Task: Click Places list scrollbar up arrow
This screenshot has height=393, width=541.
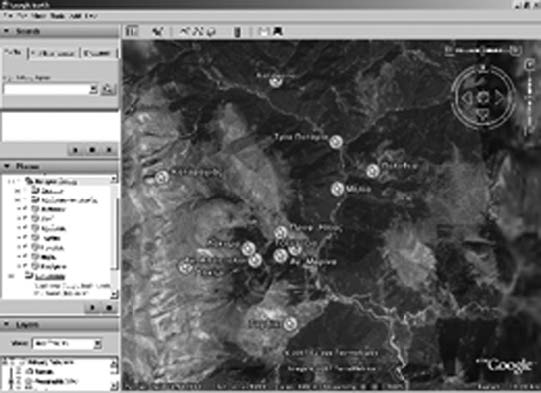Action: (x=114, y=179)
